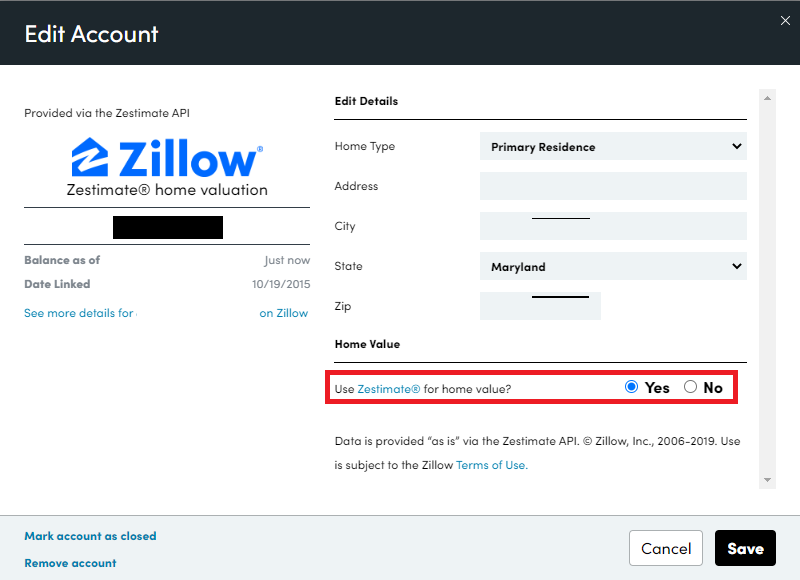Click the Address input field

coord(613,186)
